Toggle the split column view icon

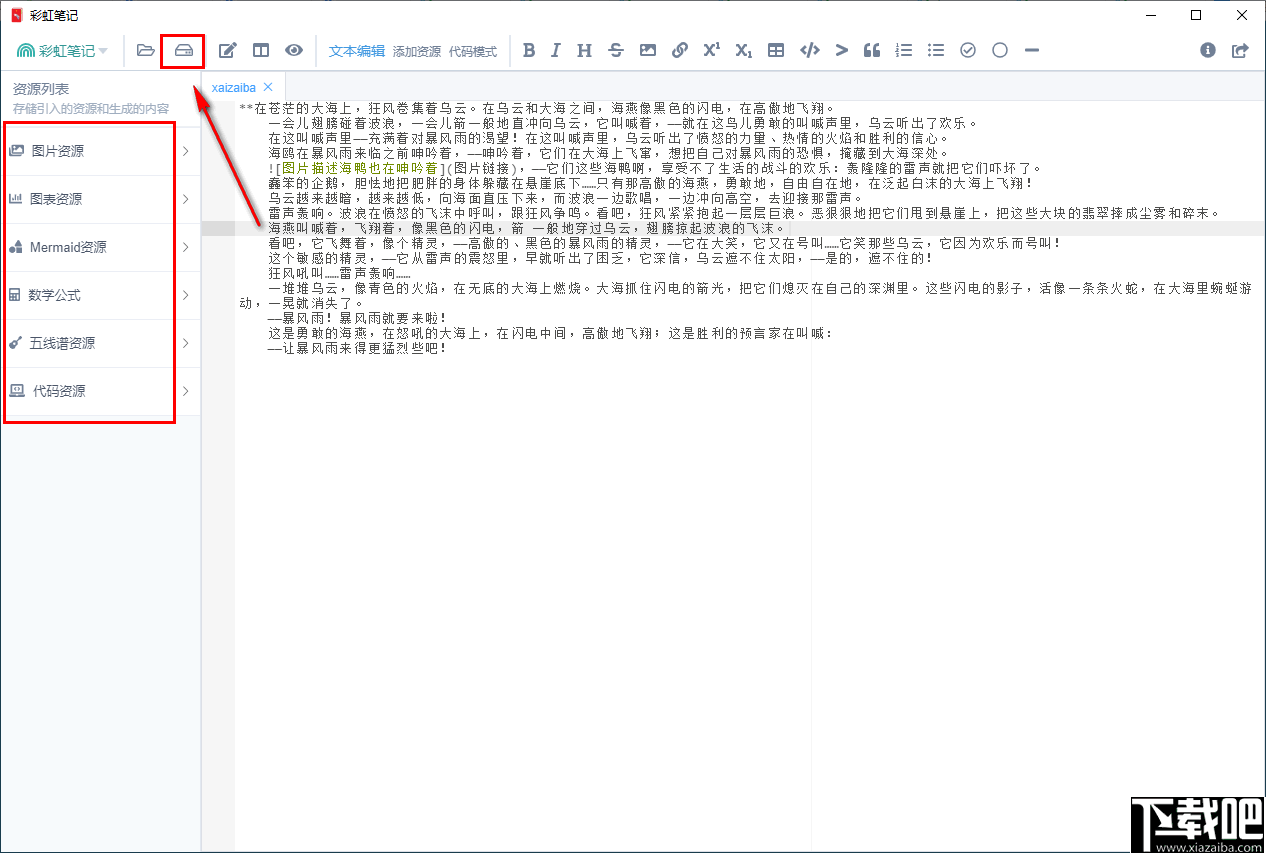point(261,50)
